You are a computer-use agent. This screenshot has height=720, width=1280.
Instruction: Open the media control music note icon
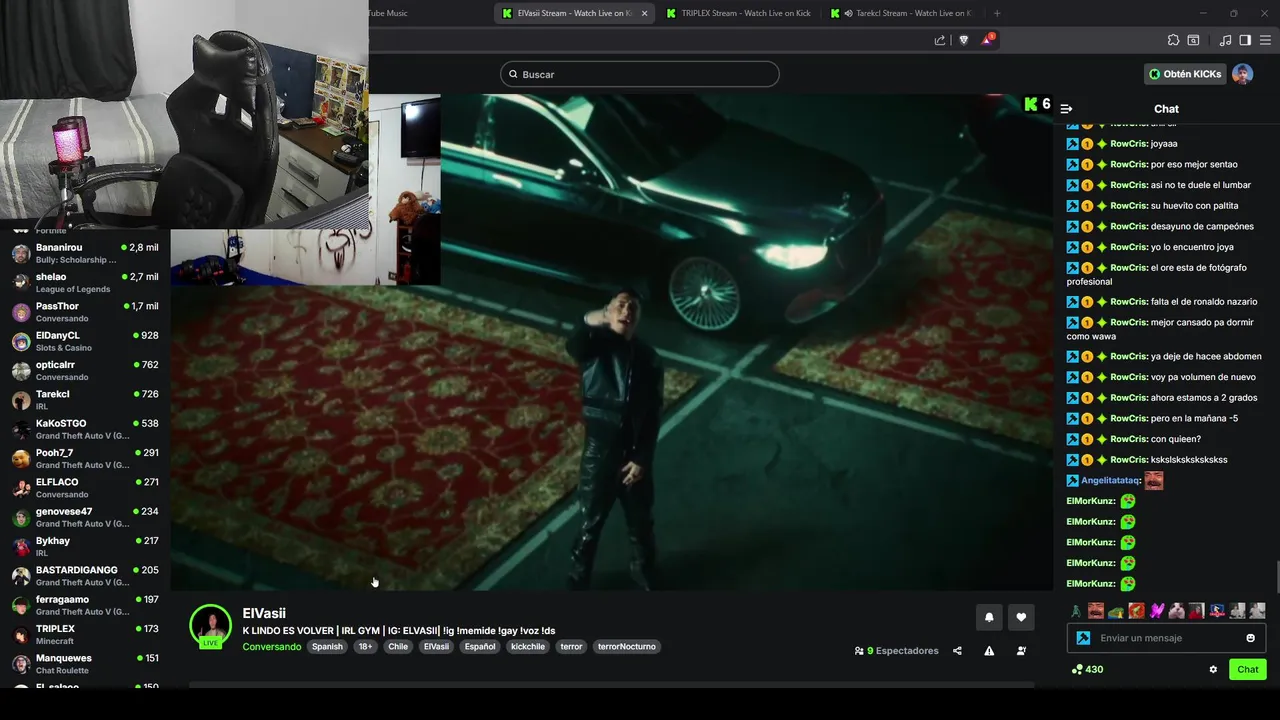pos(1225,40)
